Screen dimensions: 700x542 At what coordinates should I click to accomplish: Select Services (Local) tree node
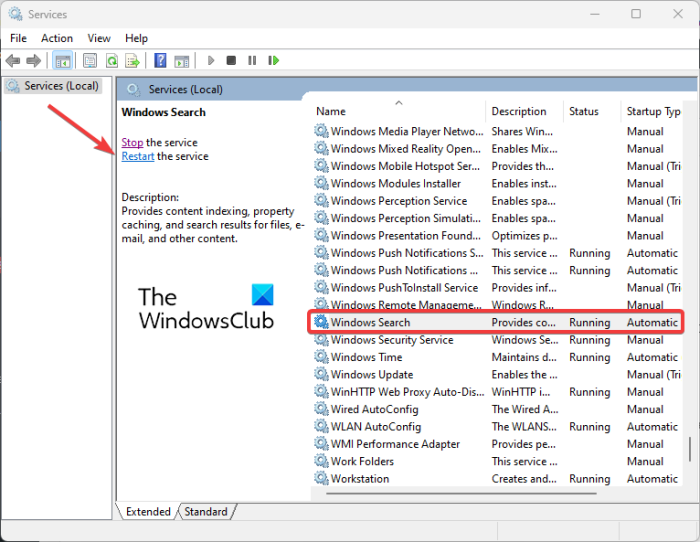click(x=54, y=86)
